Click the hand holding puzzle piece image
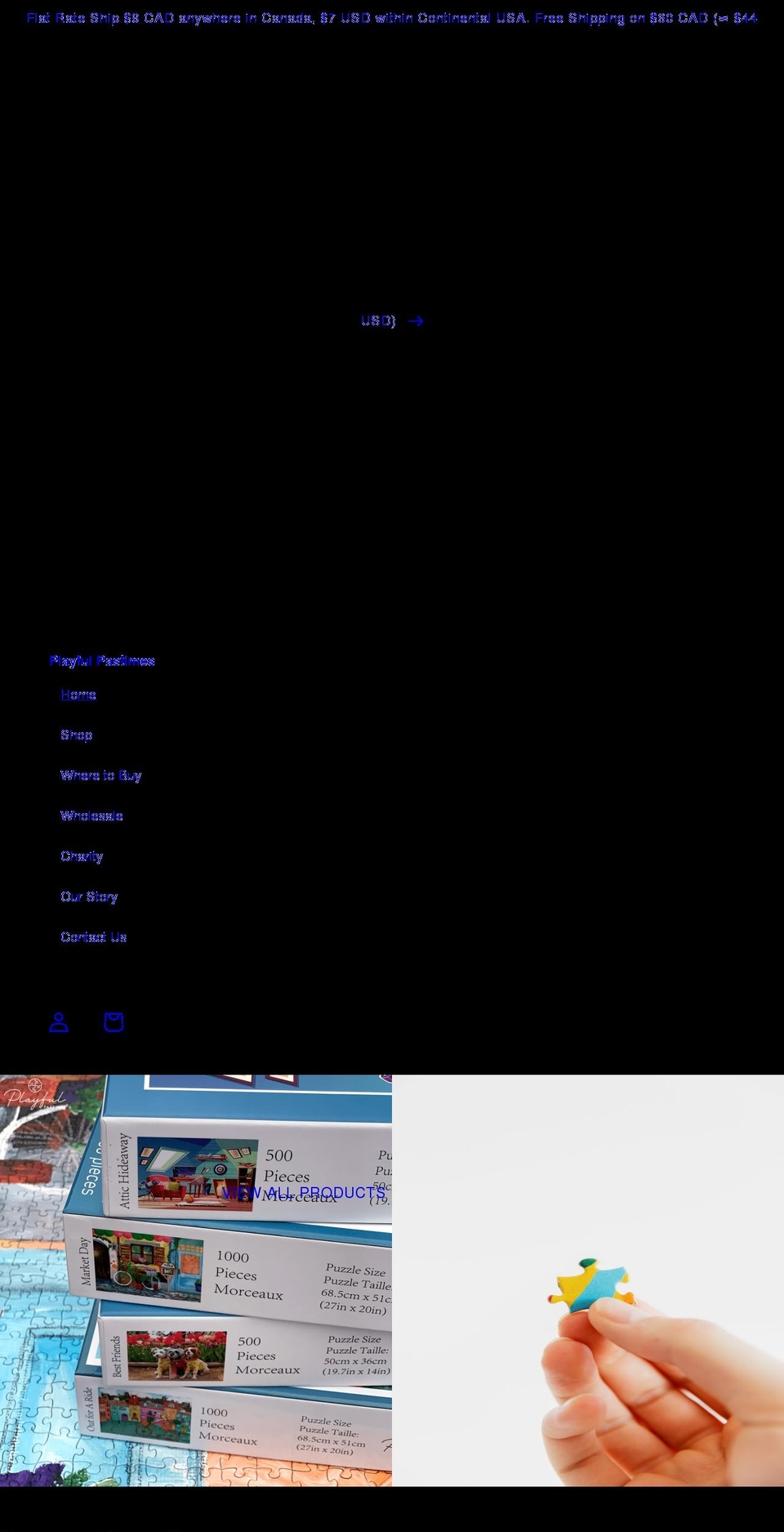This screenshot has width=784, height=1532. pyautogui.click(x=588, y=1280)
